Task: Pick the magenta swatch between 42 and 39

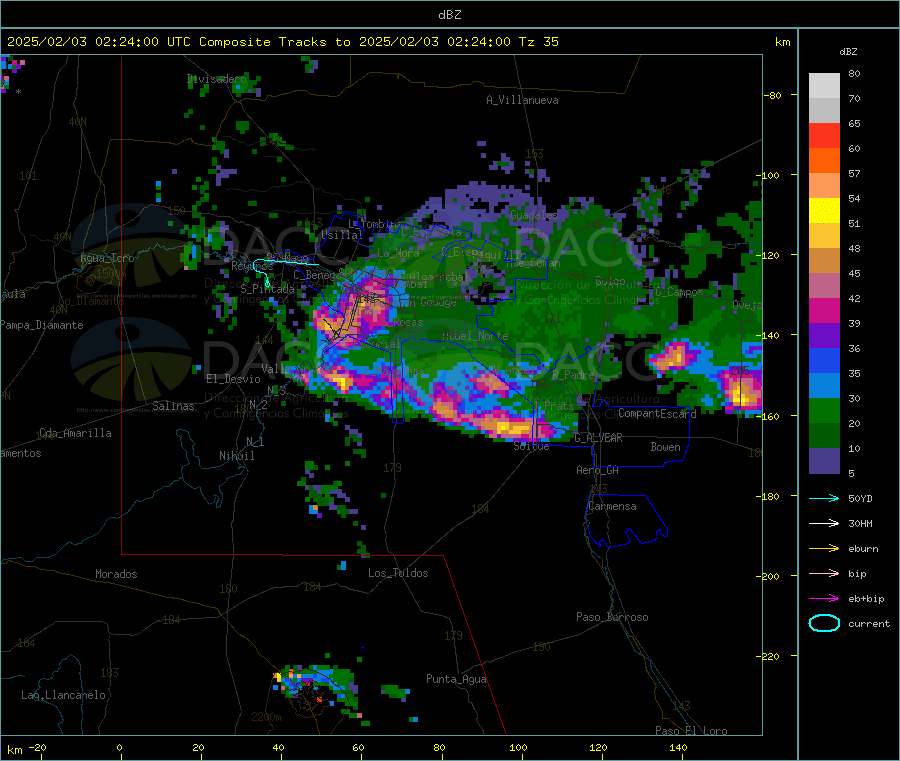Action: point(824,311)
